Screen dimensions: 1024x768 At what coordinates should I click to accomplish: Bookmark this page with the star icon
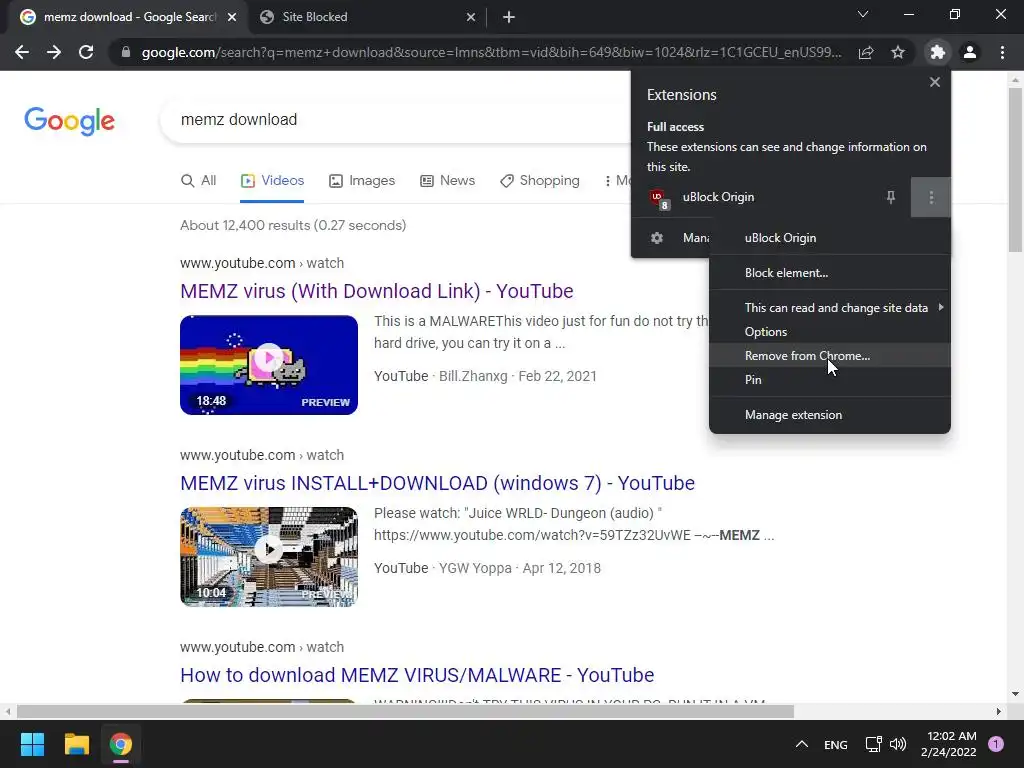pos(898,52)
